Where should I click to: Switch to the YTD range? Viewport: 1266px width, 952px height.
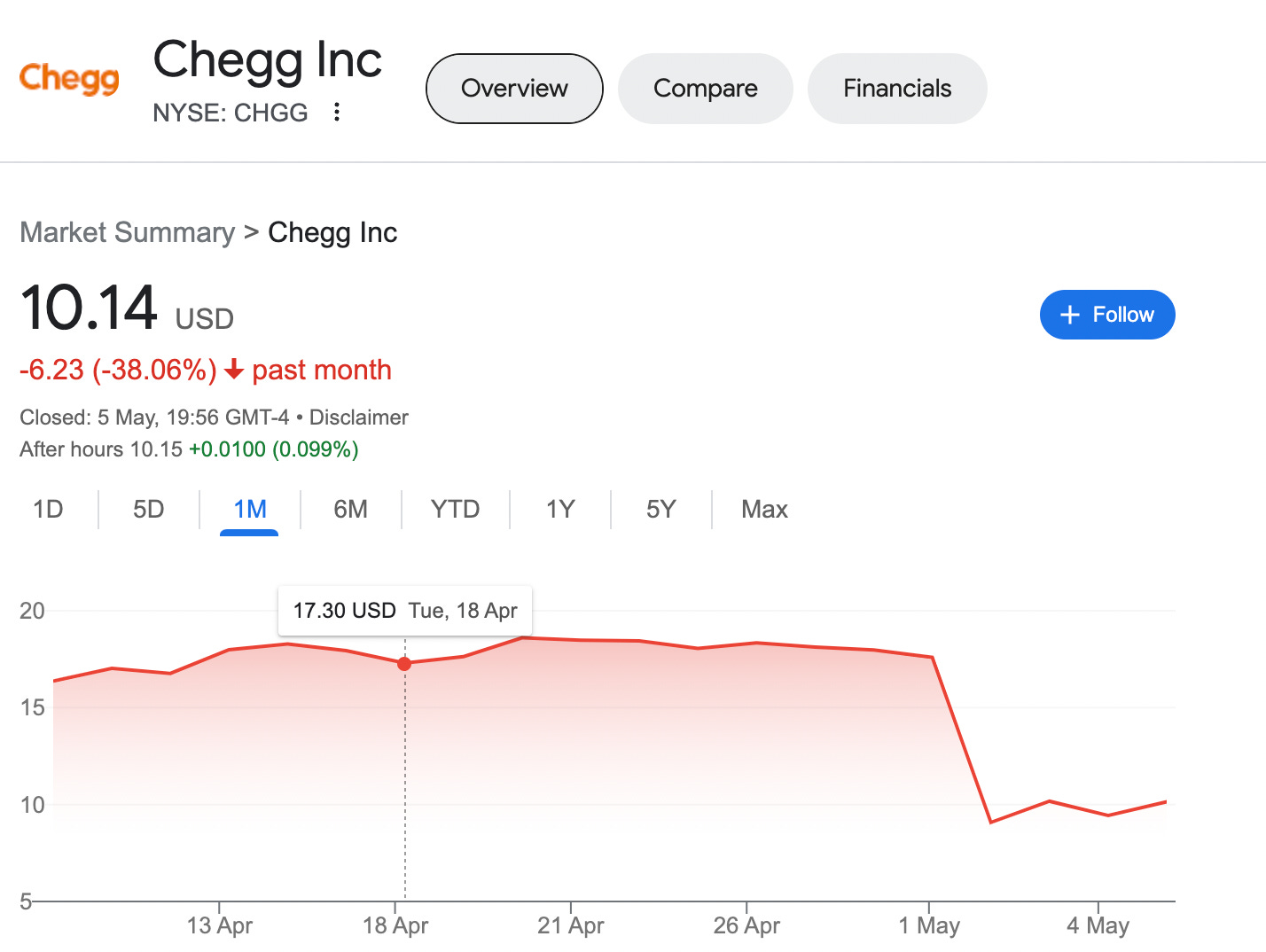pyautogui.click(x=455, y=510)
